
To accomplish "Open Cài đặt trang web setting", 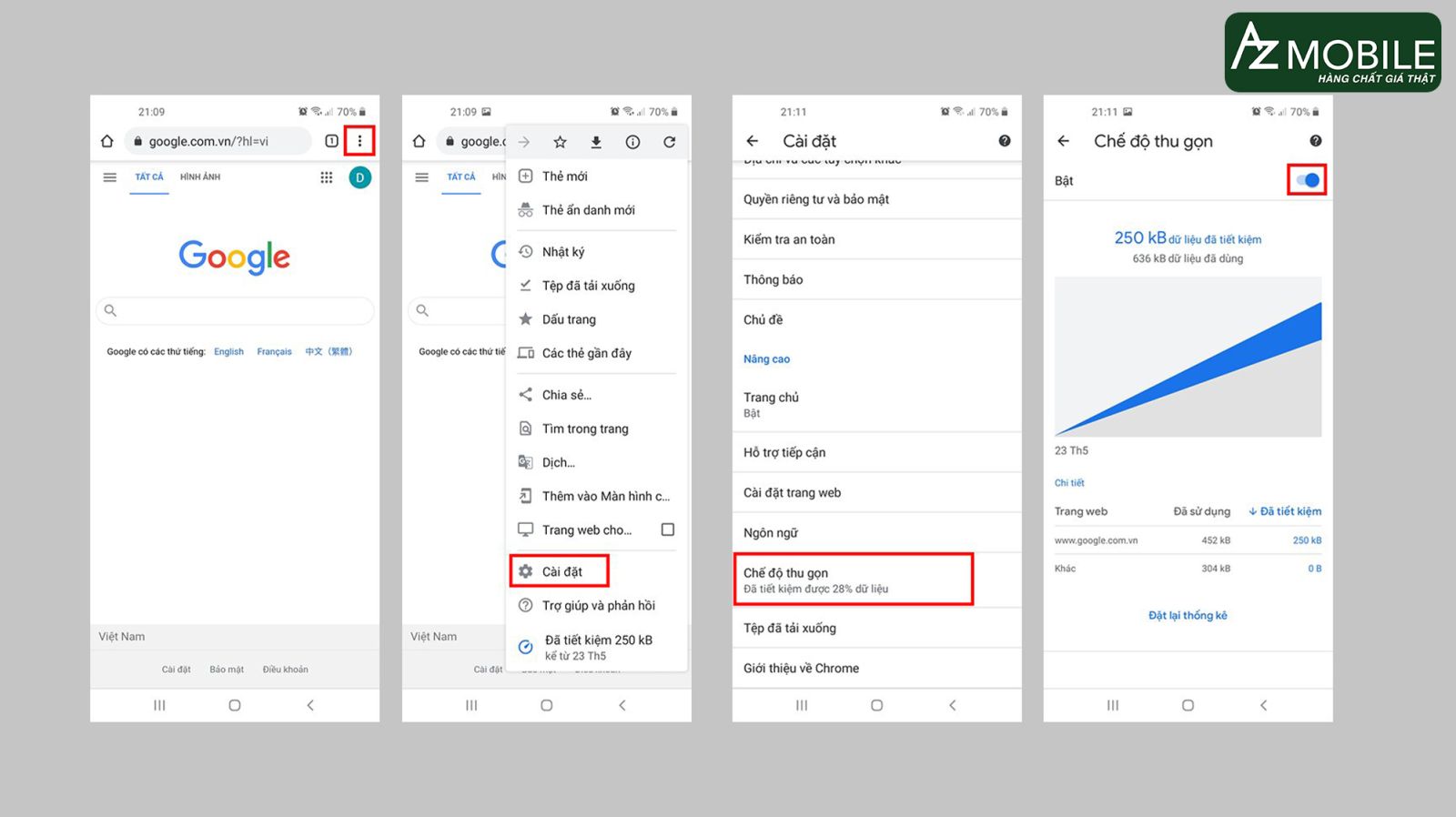I will (x=876, y=492).
